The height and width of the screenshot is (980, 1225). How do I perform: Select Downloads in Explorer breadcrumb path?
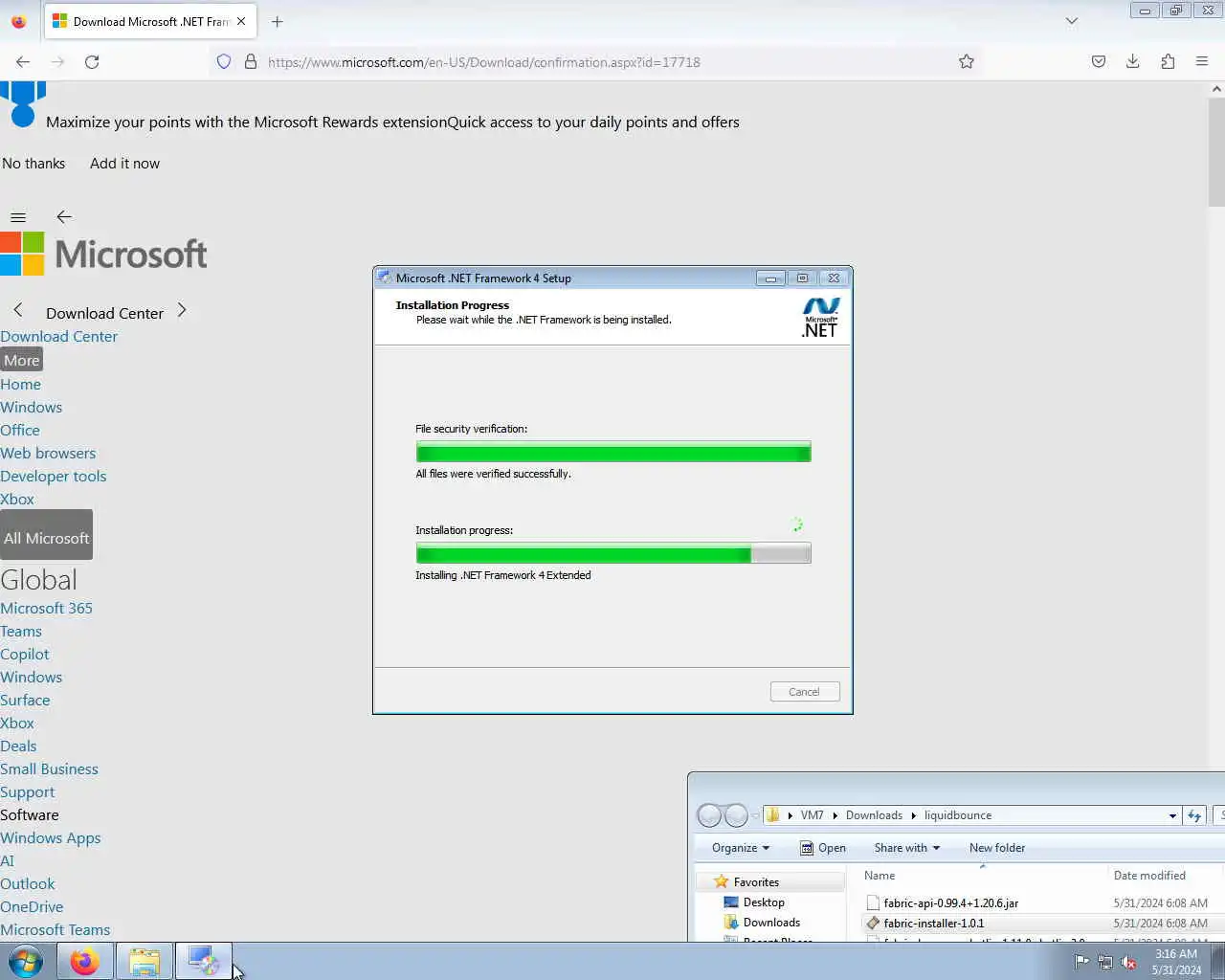click(x=874, y=815)
